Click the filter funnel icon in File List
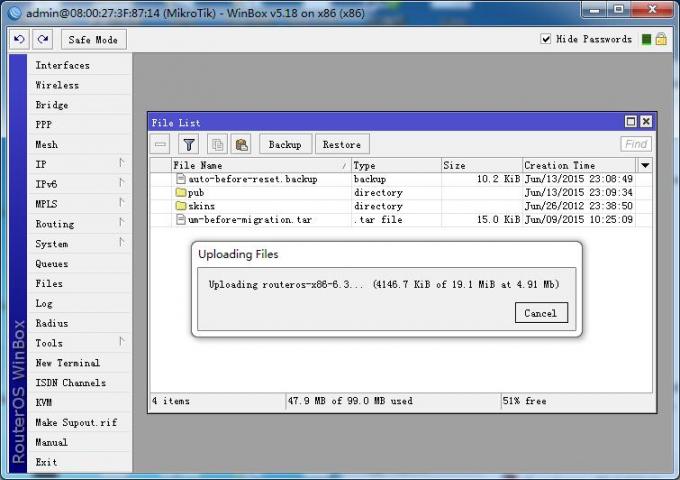The image size is (680, 480). click(188, 144)
